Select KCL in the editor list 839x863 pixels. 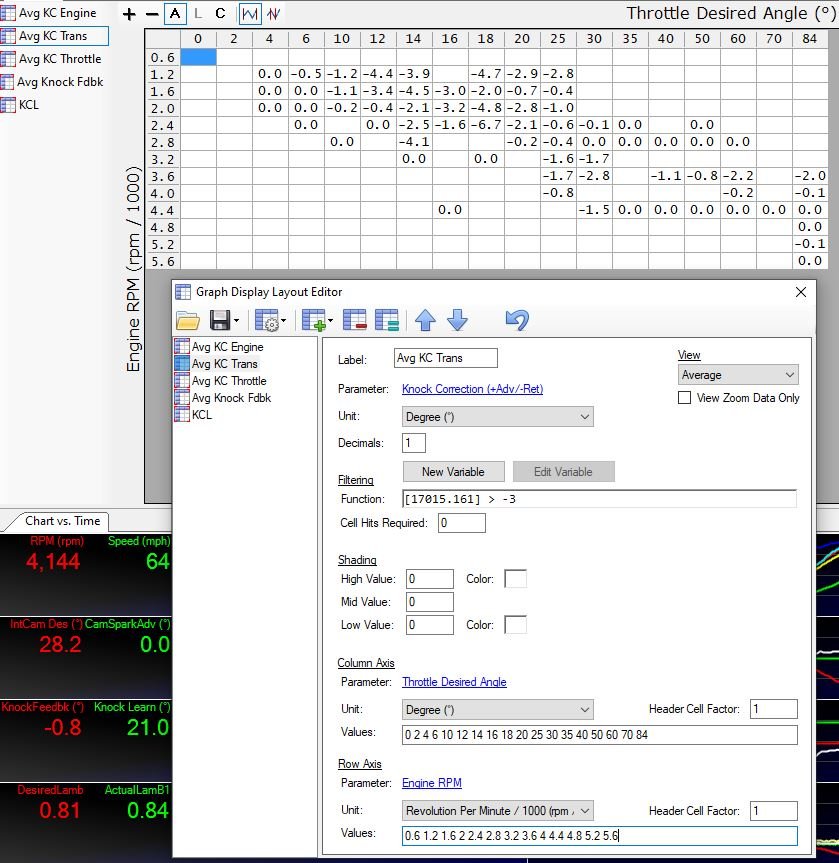(193, 415)
